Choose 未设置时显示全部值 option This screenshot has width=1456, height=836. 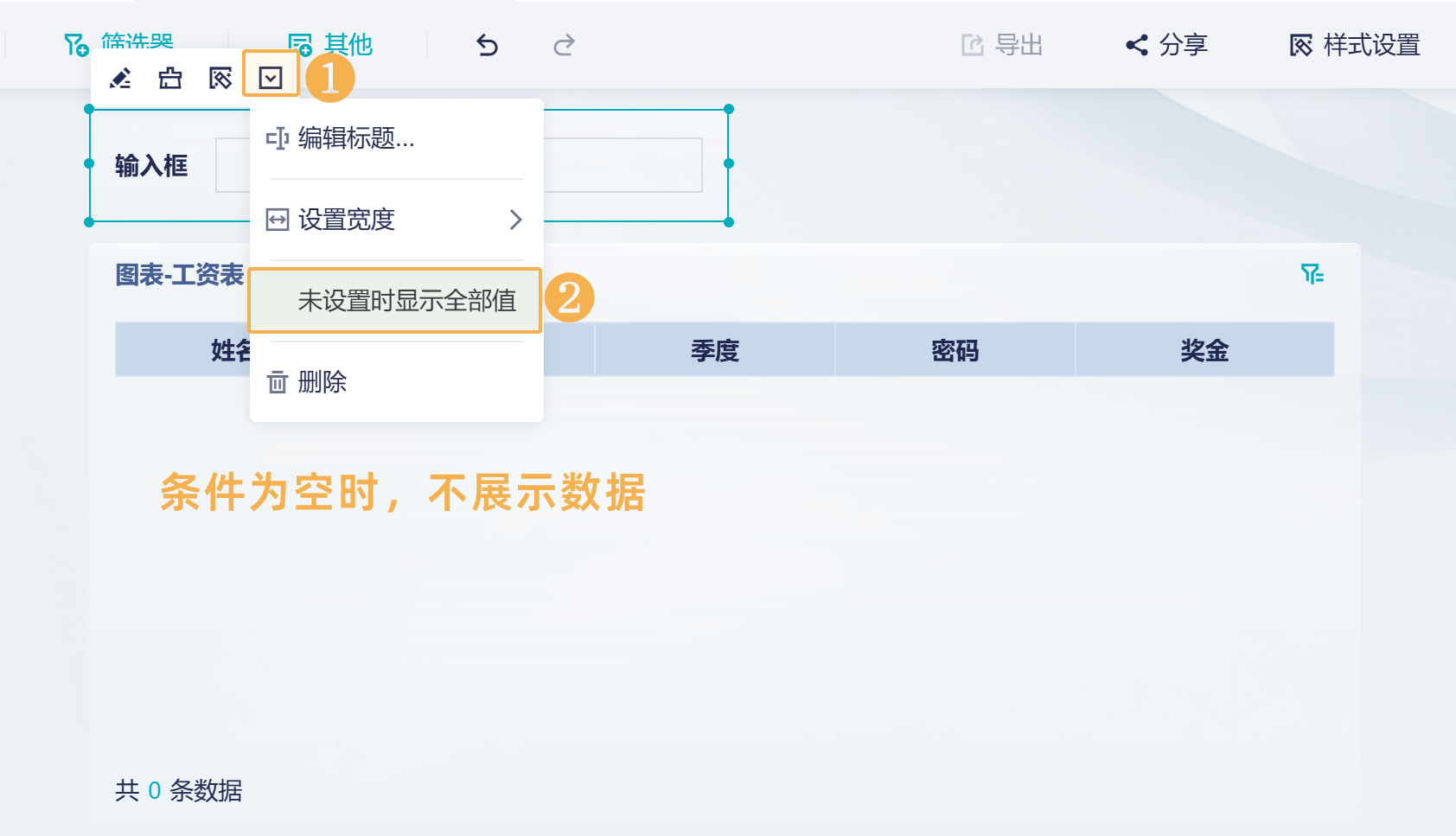(x=395, y=300)
